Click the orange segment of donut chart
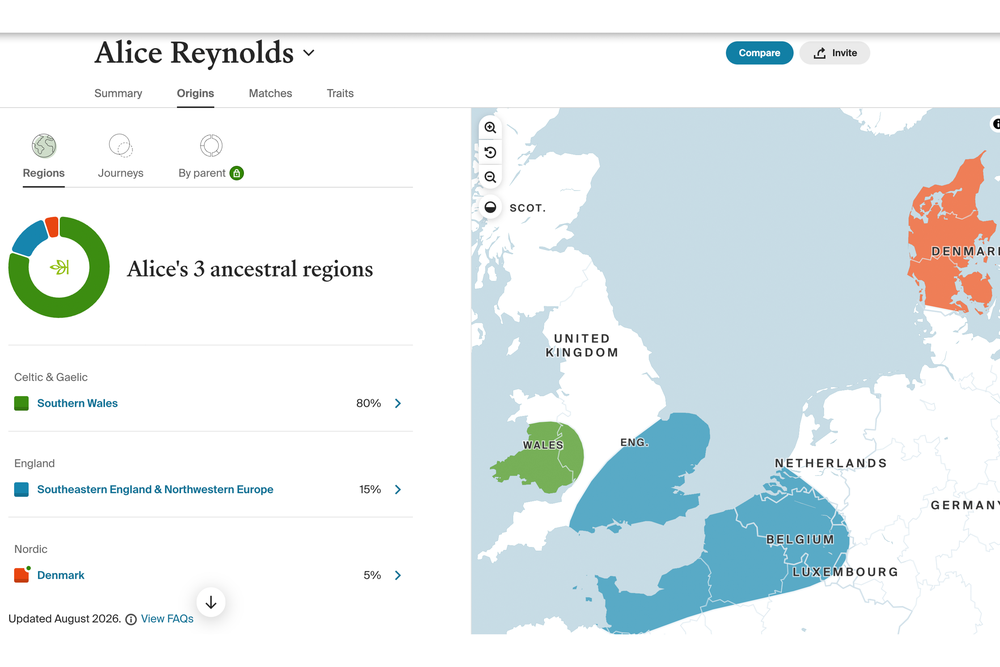The height and width of the screenshot is (667, 1000). coord(52,226)
